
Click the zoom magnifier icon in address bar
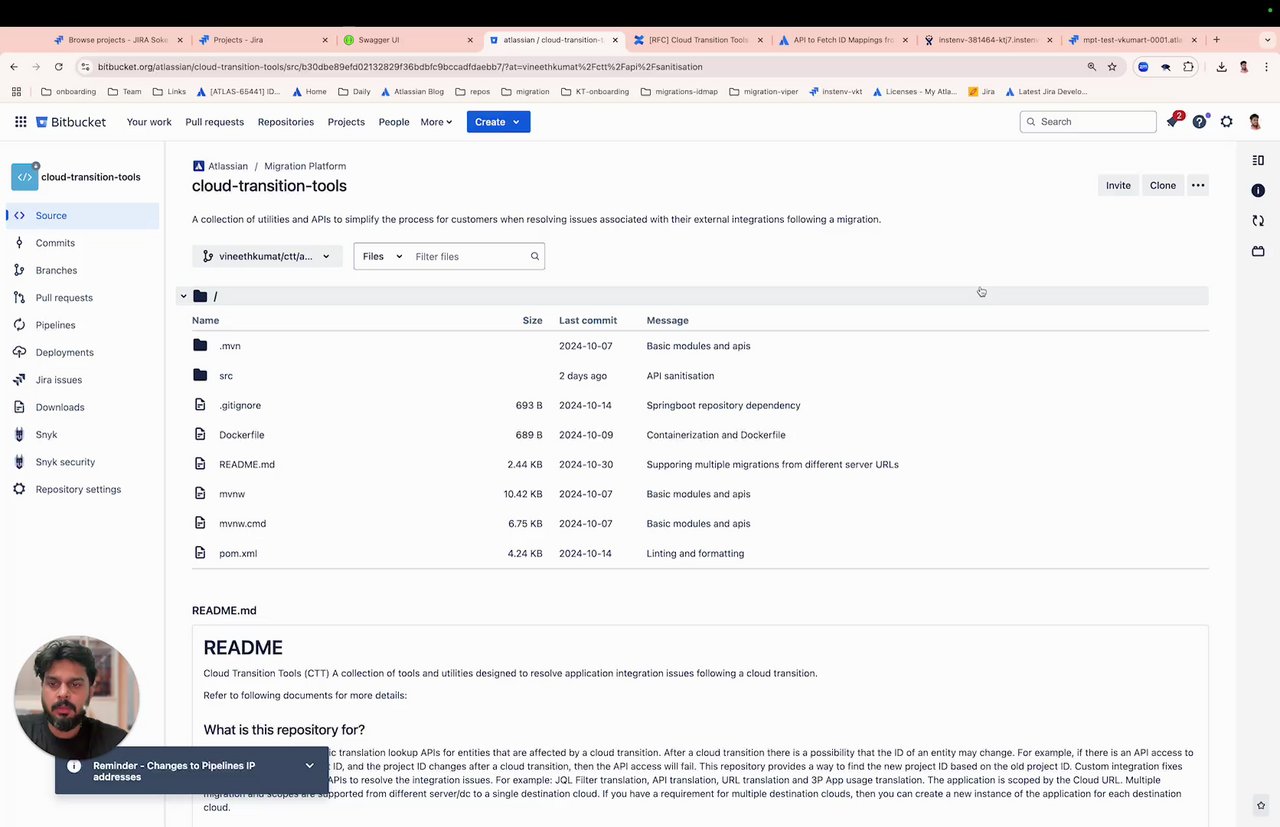coord(1092,67)
